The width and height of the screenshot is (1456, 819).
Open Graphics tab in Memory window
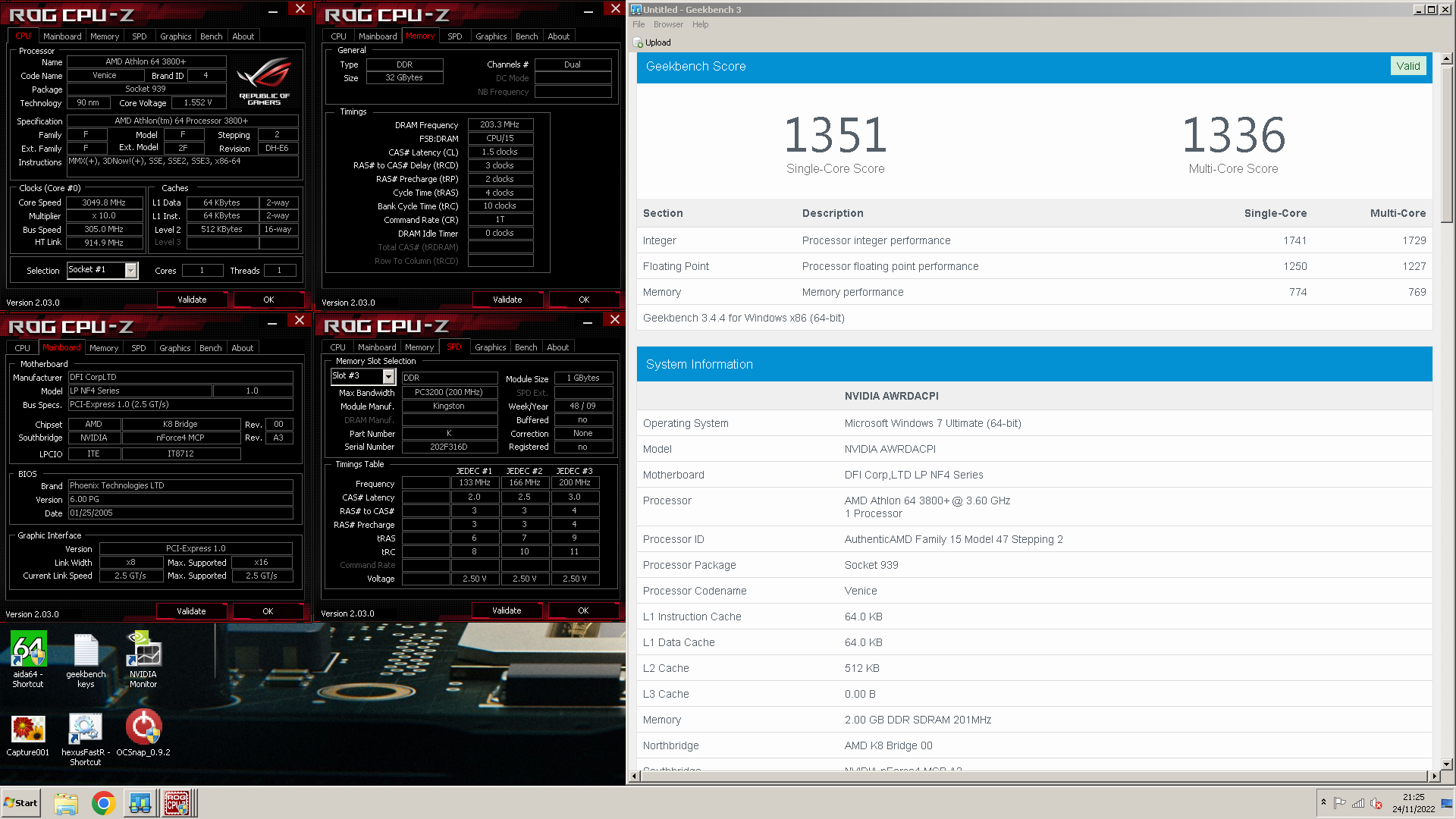pyautogui.click(x=491, y=36)
